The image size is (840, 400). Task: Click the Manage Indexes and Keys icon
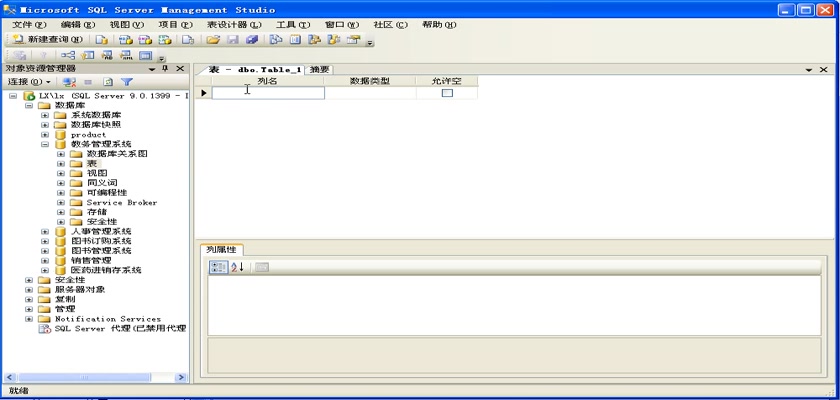87,55
